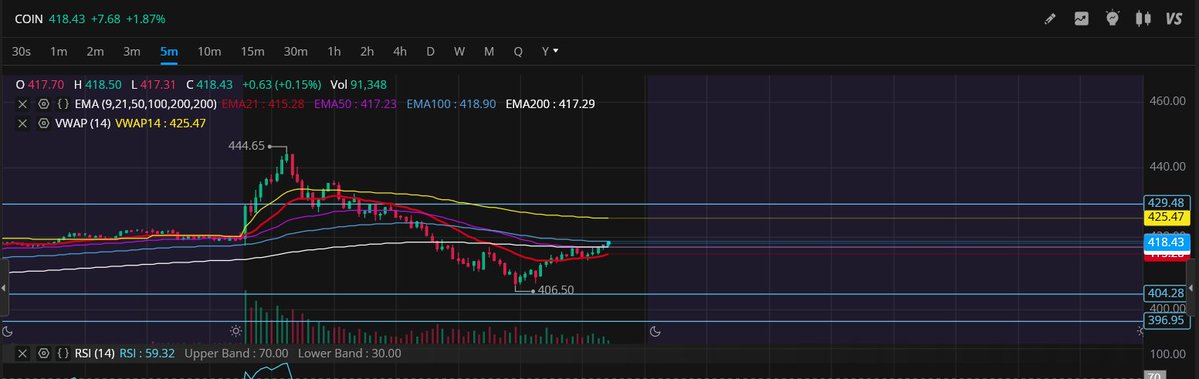
Task: Click the +1.87% header percent change
Action: [145, 18]
